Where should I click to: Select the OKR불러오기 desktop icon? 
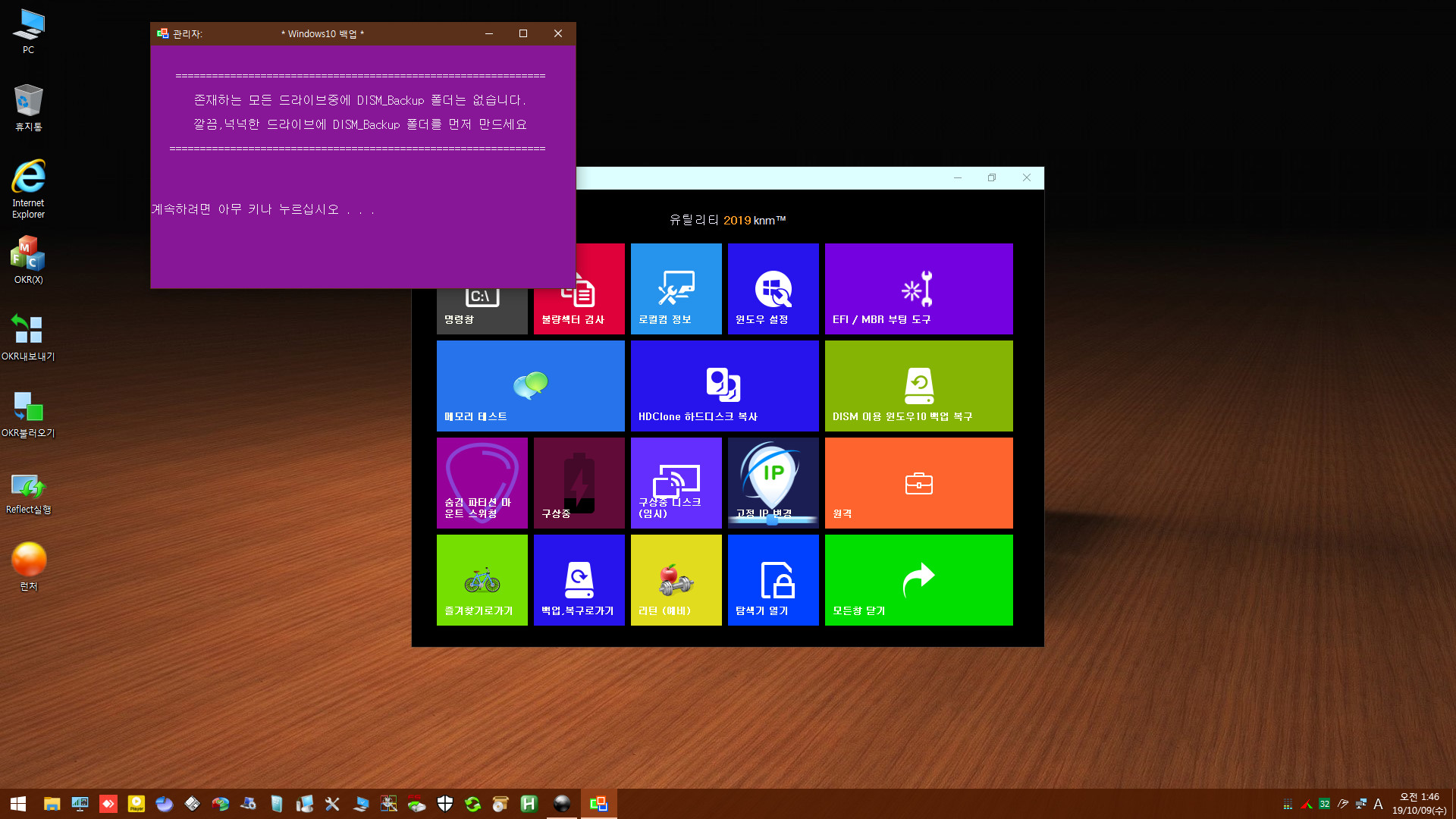tap(28, 414)
